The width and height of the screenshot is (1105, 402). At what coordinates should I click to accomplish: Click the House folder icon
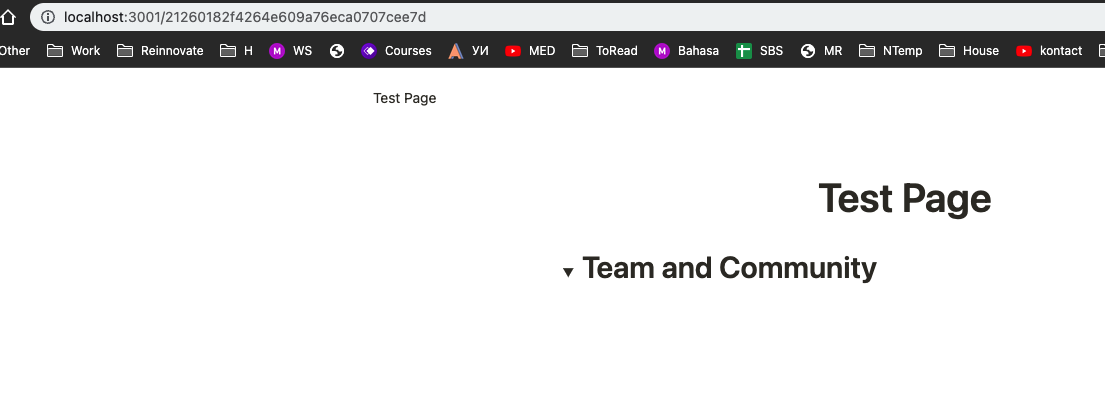point(947,51)
